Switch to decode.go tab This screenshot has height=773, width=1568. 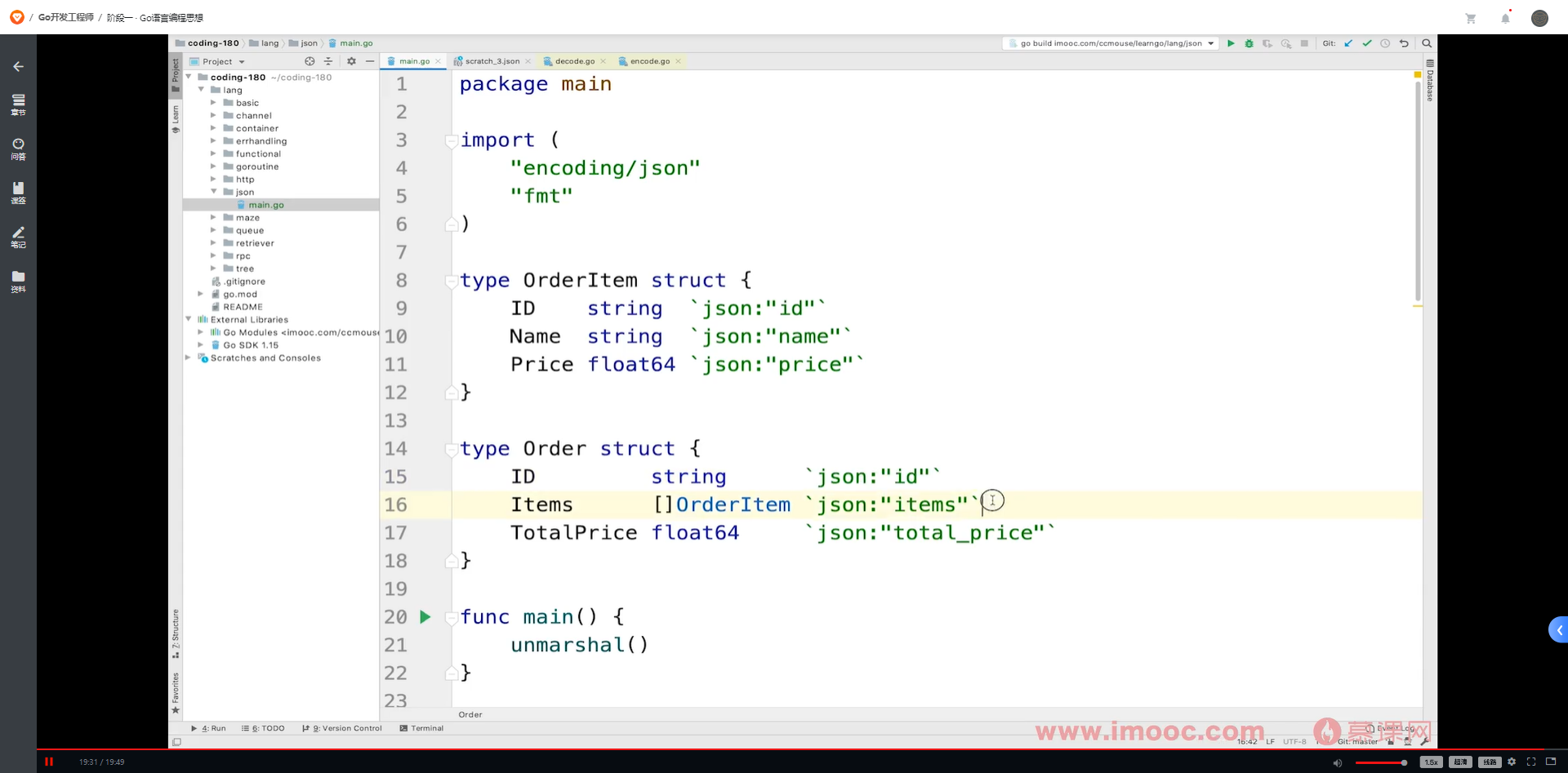pyautogui.click(x=575, y=61)
